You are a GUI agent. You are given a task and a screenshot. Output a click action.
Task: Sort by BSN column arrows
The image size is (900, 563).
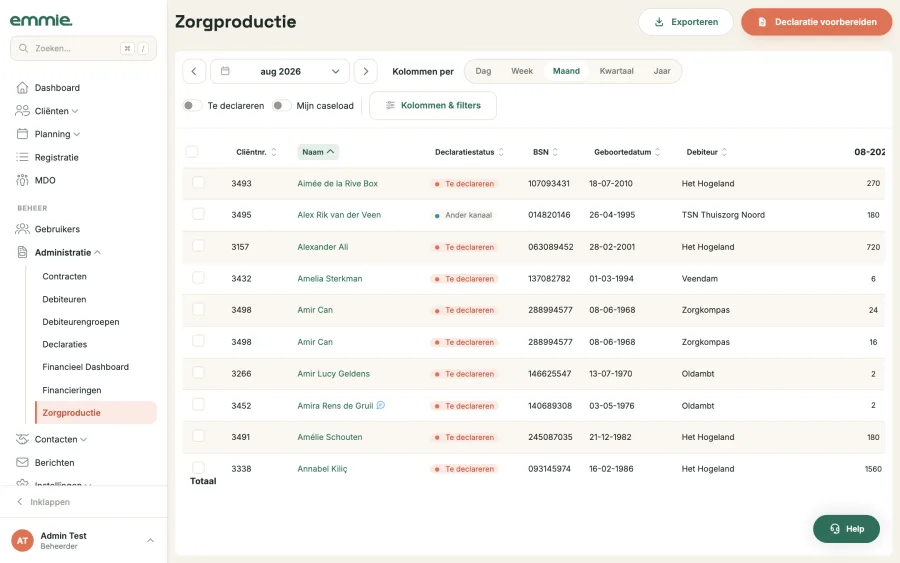click(555, 152)
